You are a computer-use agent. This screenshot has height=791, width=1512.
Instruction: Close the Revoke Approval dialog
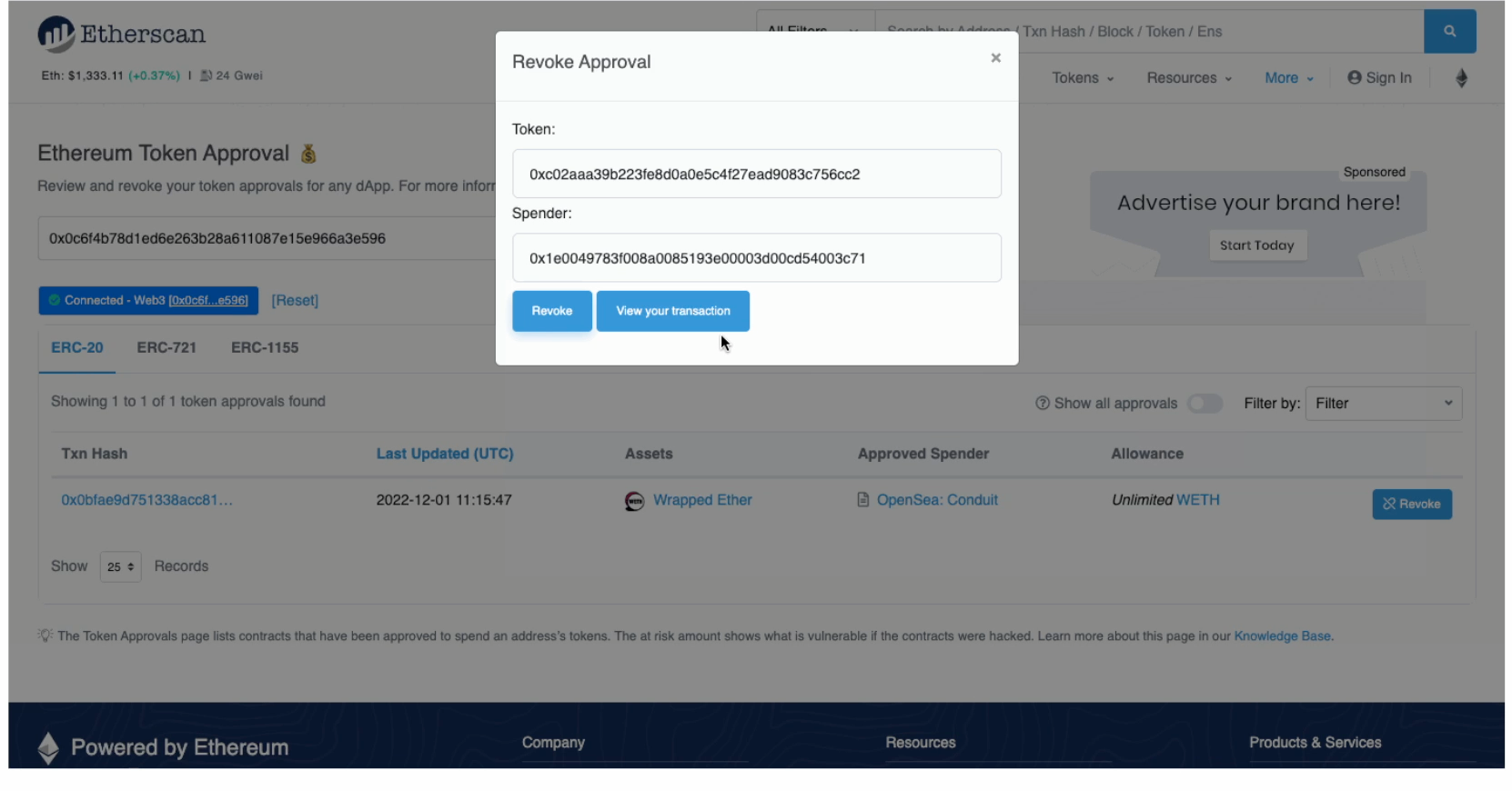[x=995, y=58]
